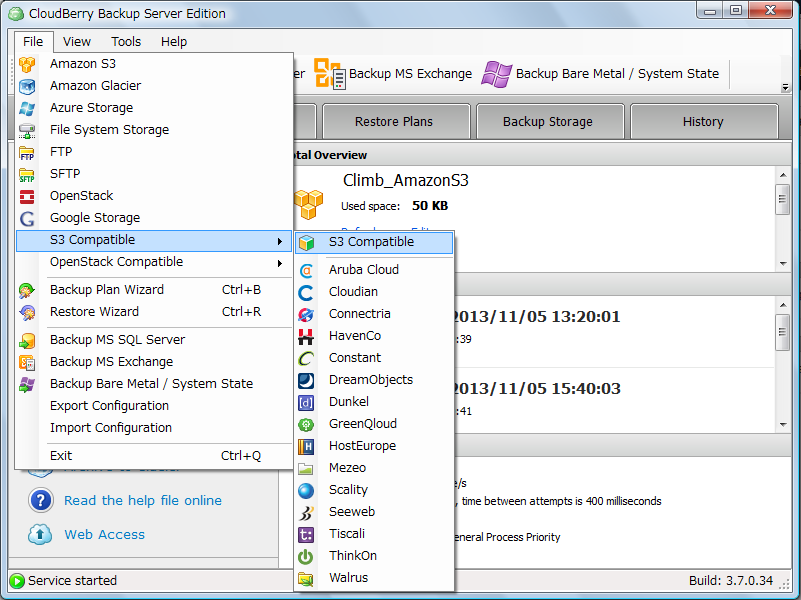Click the Climb_AmazonS3 storage name

pyautogui.click(x=406, y=180)
